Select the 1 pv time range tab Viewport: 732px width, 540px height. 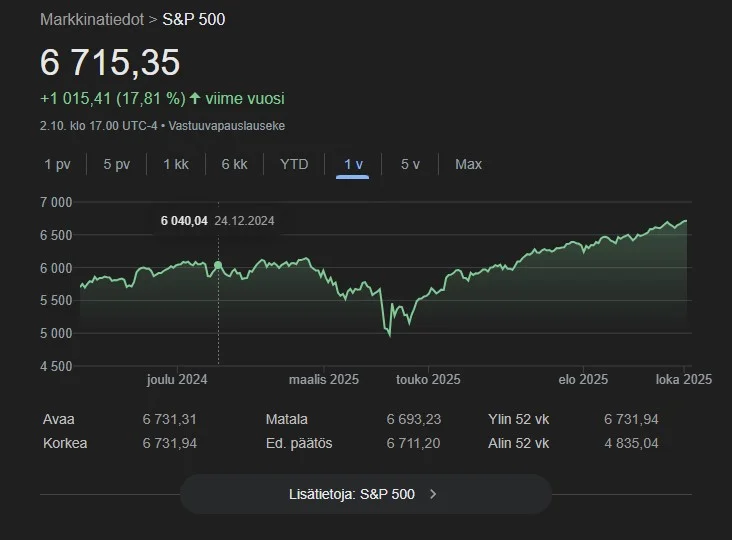57,164
